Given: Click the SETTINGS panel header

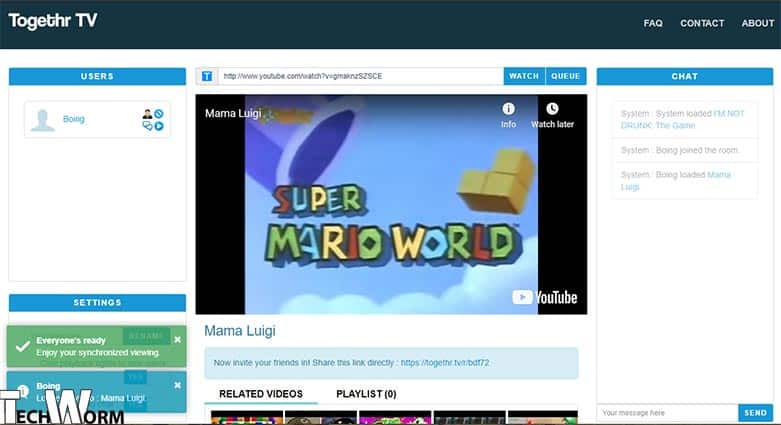Looking at the screenshot, I should pos(97,302).
